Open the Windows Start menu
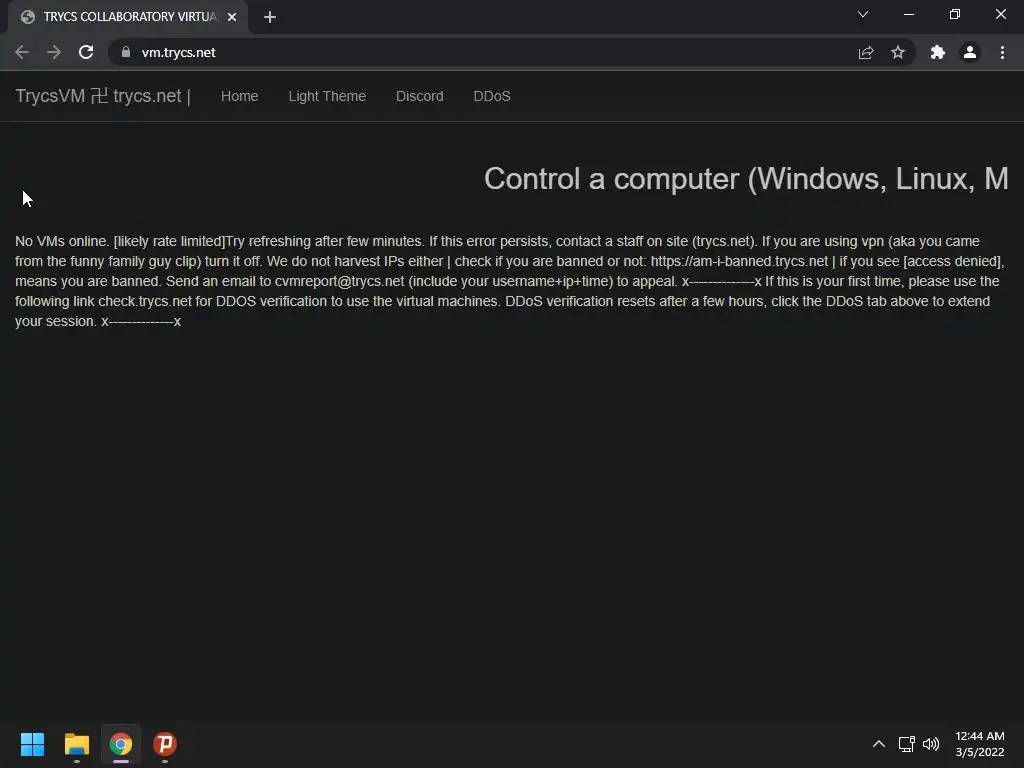1024x768 pixels. click(32, 744)
